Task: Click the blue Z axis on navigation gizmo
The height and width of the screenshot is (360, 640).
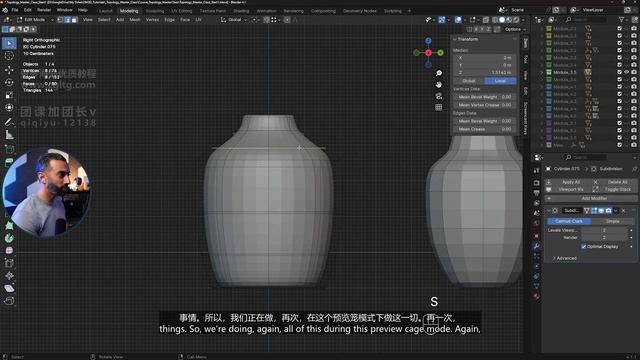Action: coord(428,41)
